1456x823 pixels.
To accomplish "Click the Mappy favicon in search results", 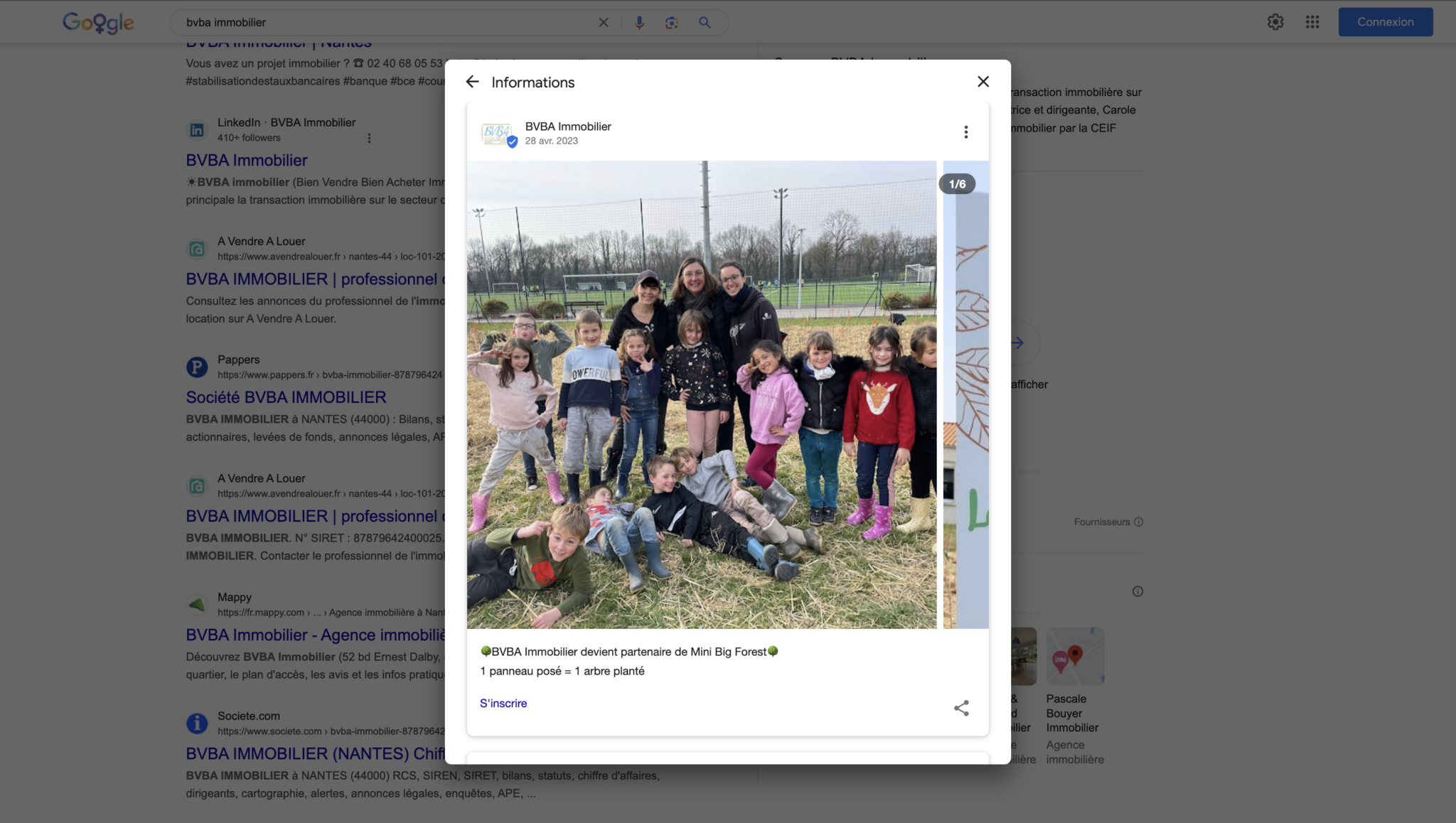I will [197, 605].
